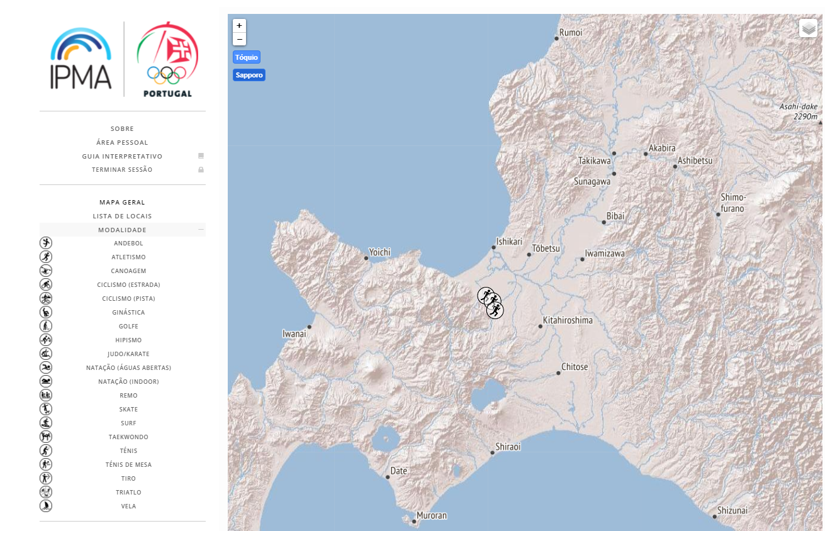Select Natação (Águas Abertas) link
Viewport: 831px width, 540px height.
pos(129,368)
